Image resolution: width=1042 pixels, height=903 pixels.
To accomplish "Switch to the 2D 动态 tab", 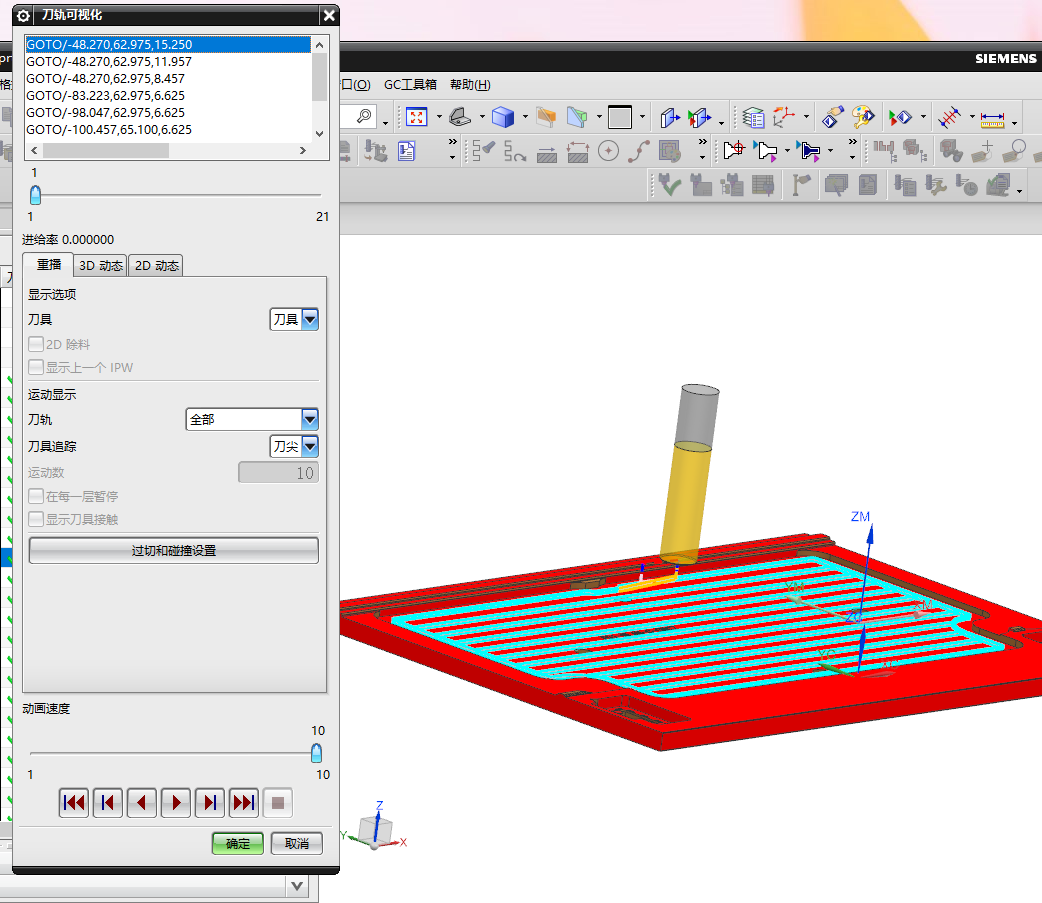I will point(156,266).
